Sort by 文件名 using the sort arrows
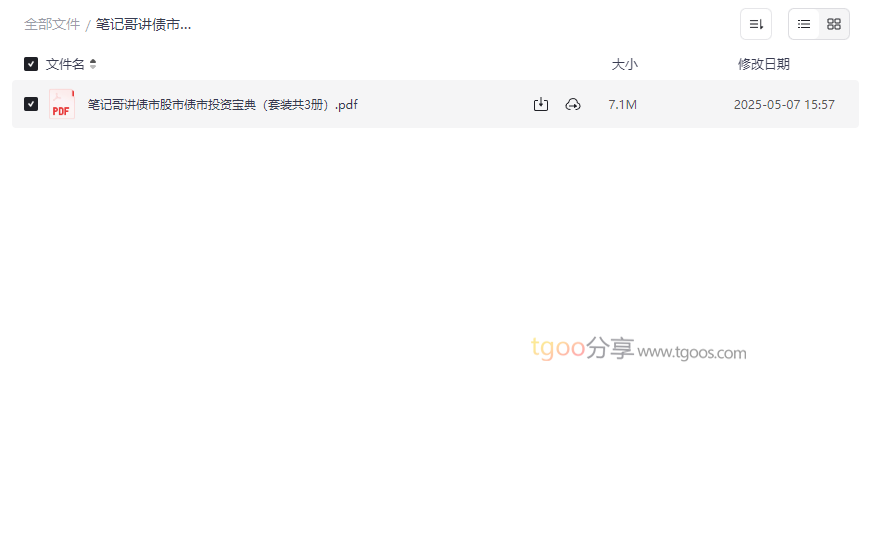The height and width of the screenshot is (538, 874). point(93,64)
